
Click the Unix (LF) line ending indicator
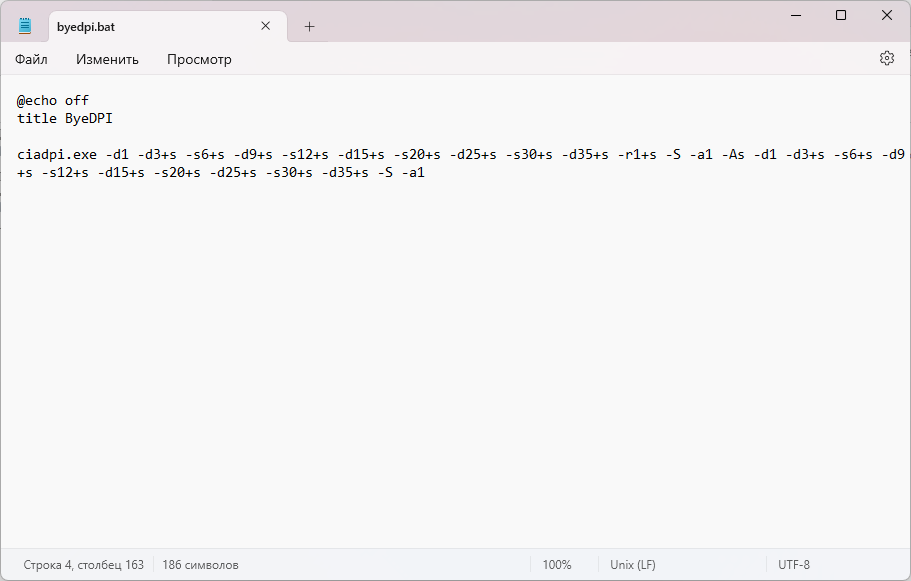[633, 565]
